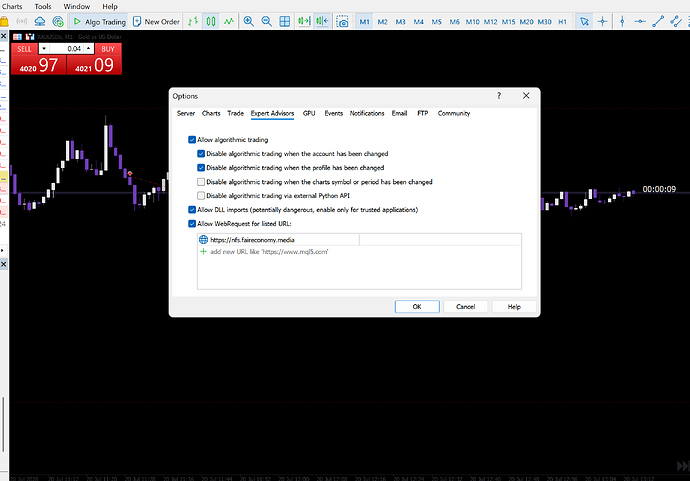Uncheck Allow DLL imports option
The image size is (690, 481).
pos(192,209)
